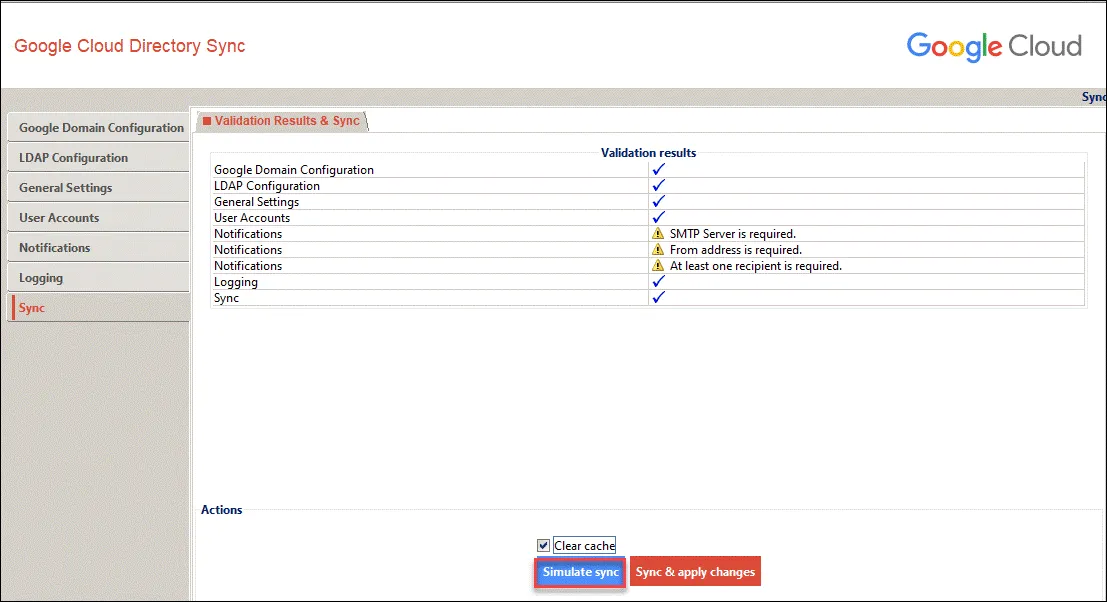
Task: Click checkmark for Google Domain Configuration row
Action: click(x=659, y=169)
